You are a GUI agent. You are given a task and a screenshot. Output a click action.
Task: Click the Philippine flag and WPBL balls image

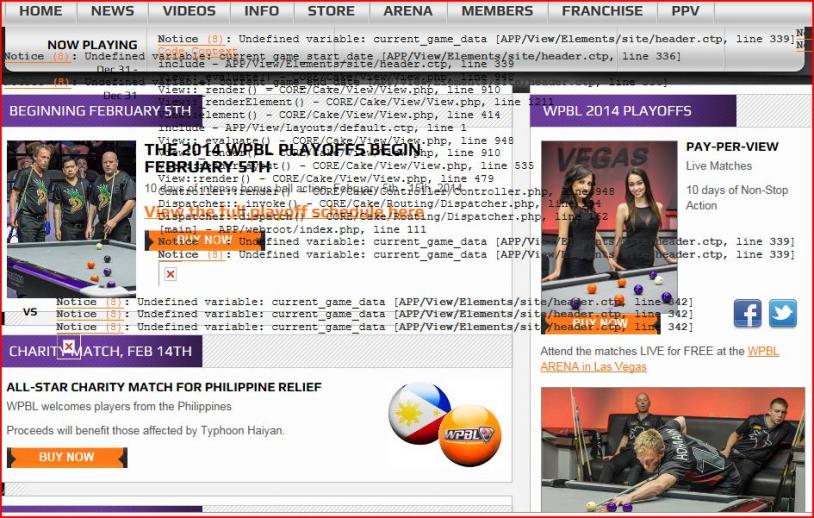(445, 424)
